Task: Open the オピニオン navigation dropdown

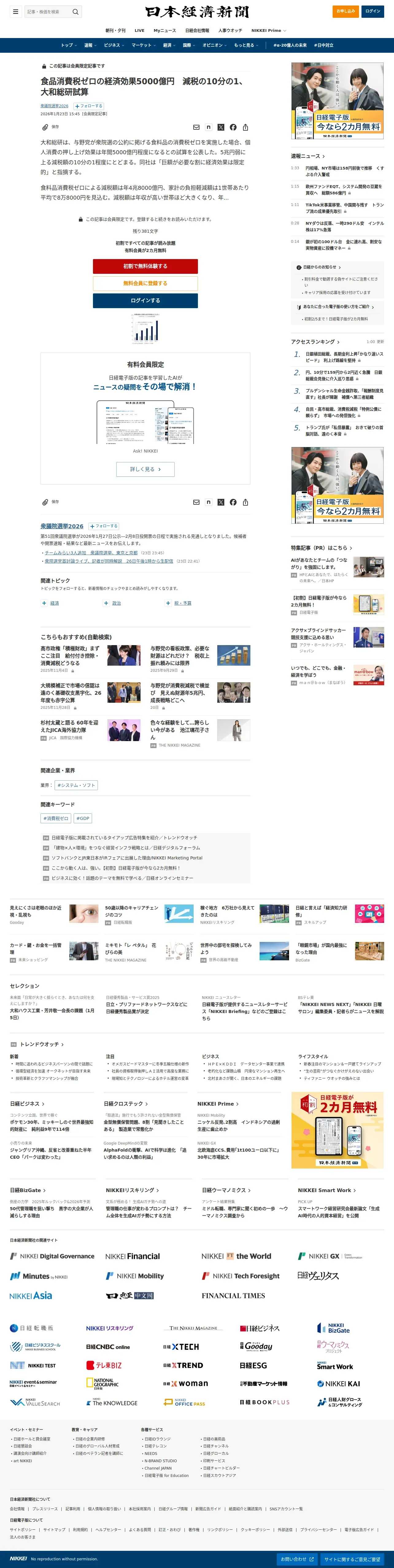Action: (x=215, y=45)
